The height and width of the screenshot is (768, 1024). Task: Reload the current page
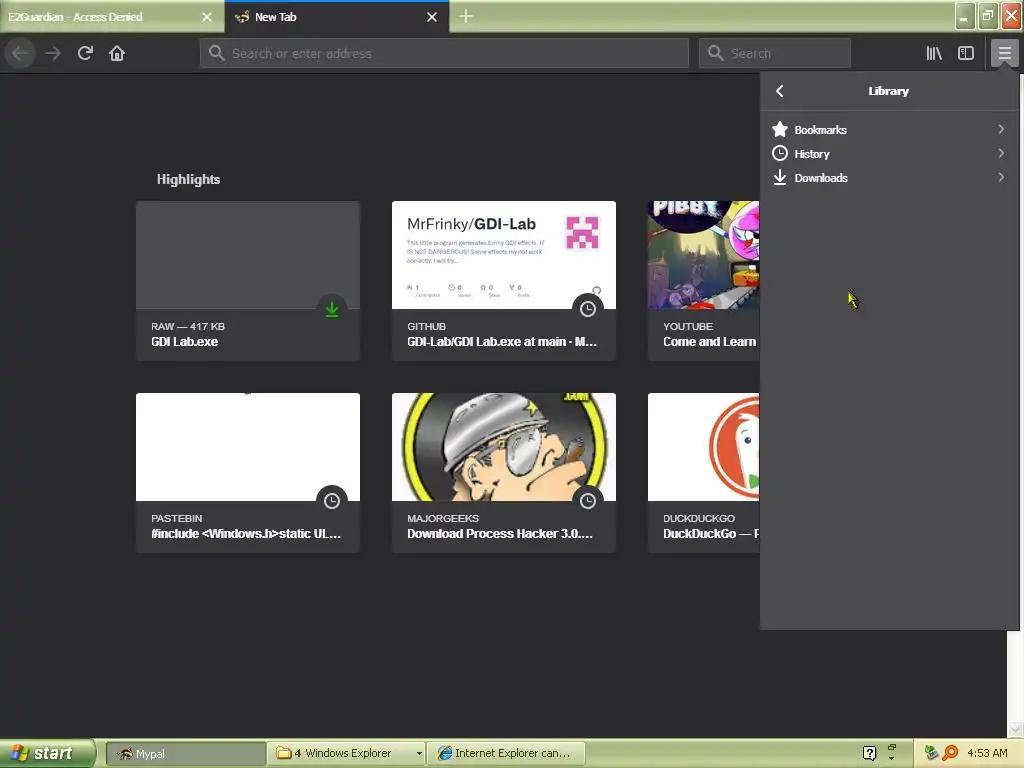click(x=85, y=53)
